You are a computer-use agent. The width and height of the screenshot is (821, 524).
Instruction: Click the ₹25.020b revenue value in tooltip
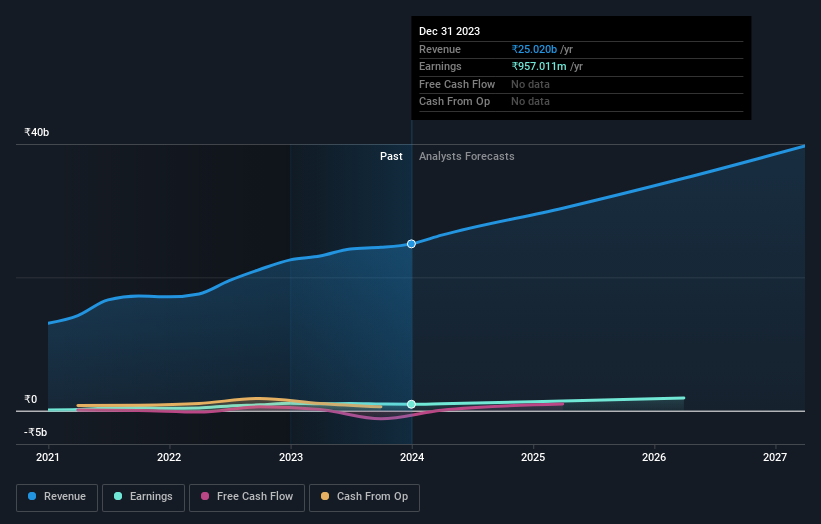534,49
